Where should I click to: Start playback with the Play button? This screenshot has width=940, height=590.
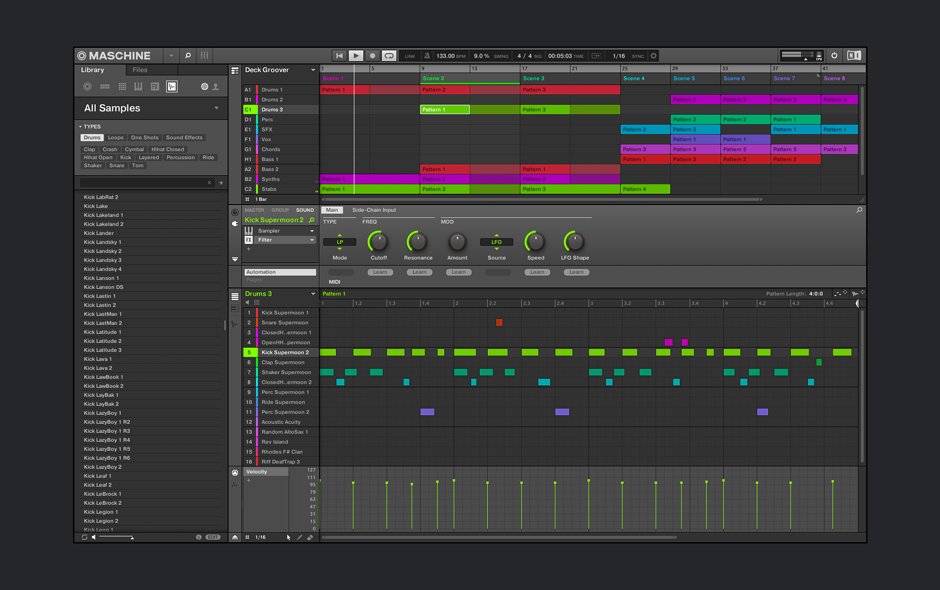pyautogui.click(x=355, y=56)
